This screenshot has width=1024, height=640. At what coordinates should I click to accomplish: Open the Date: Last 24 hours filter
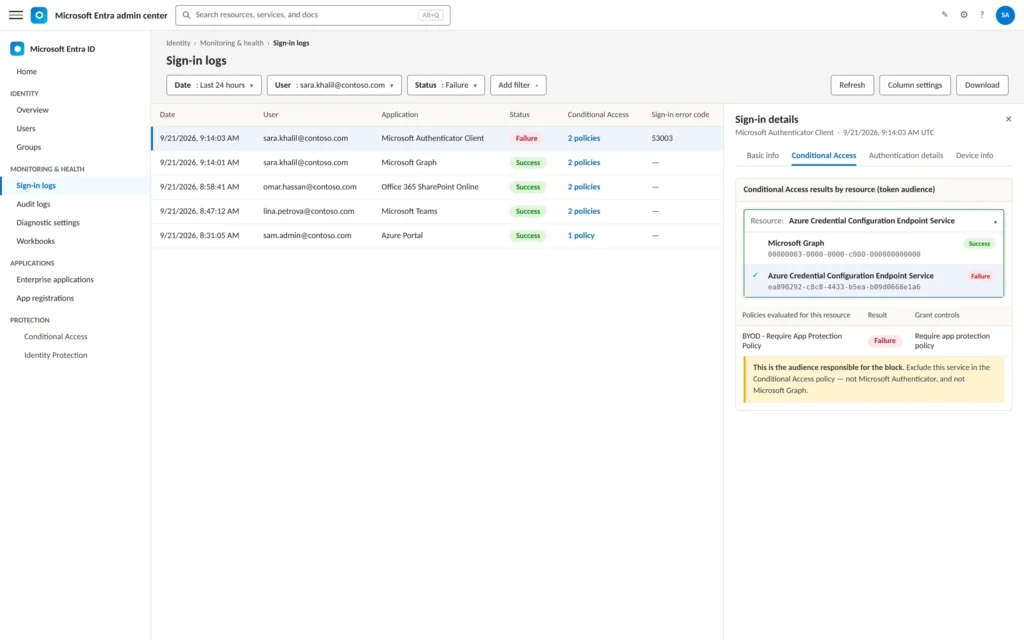click(x=214, y=85)
